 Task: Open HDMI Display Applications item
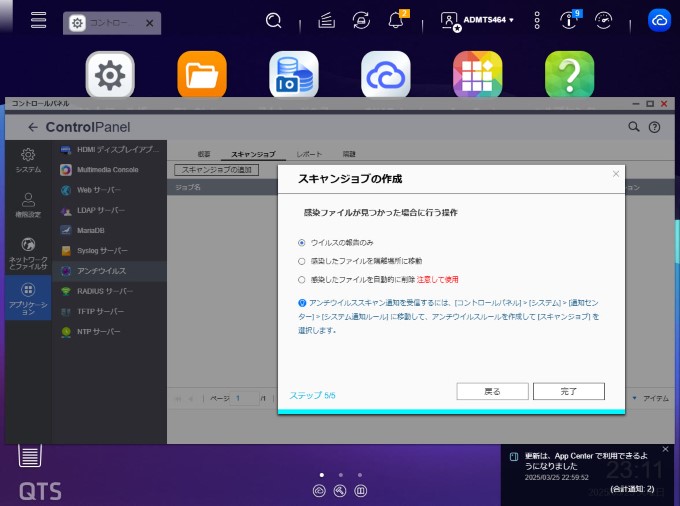pos(110,150)
